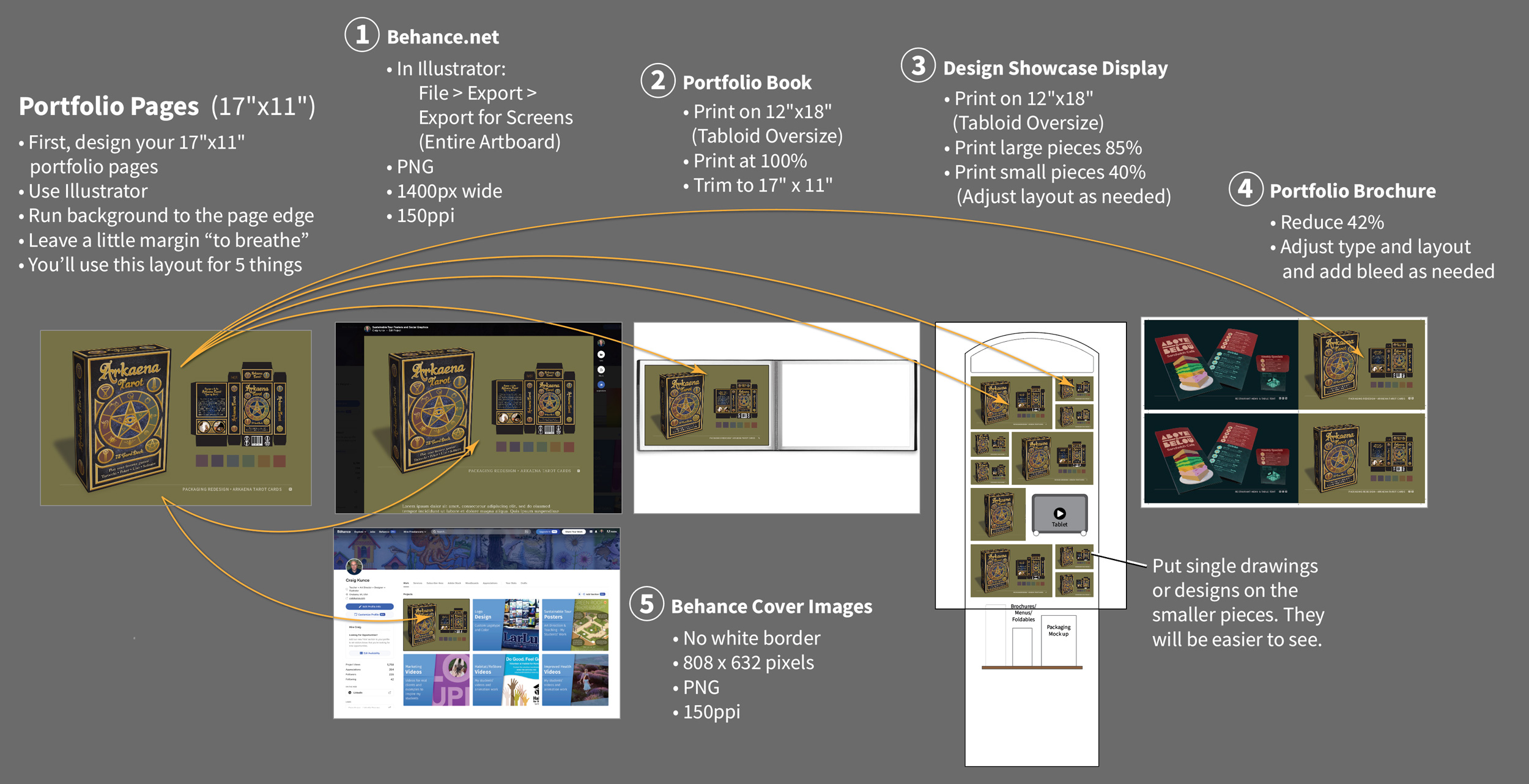Click the Share Your Work button
The image size is (1529, 784).
pos(574,531)
